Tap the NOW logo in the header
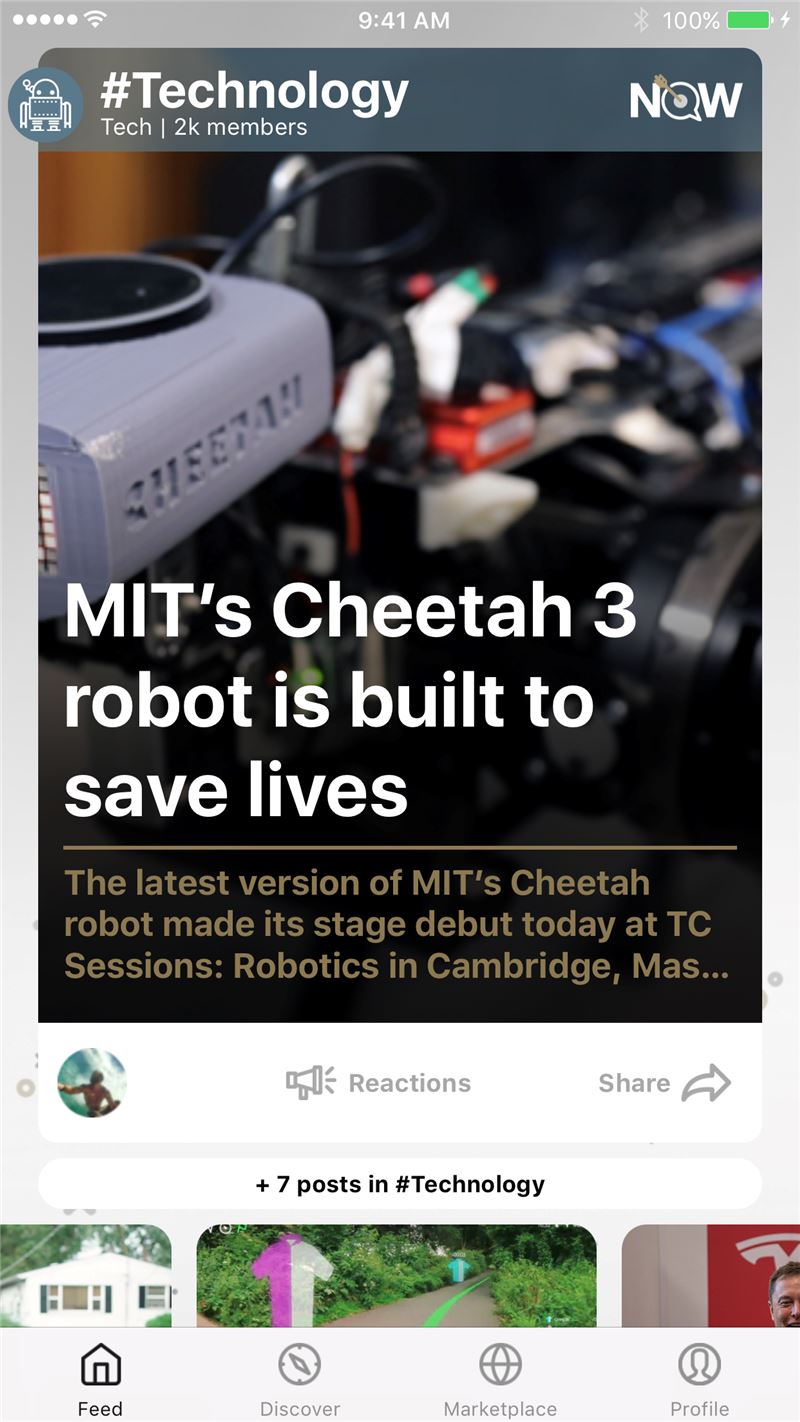This screenshot has width=800, height=1422. tap(686, 98)
